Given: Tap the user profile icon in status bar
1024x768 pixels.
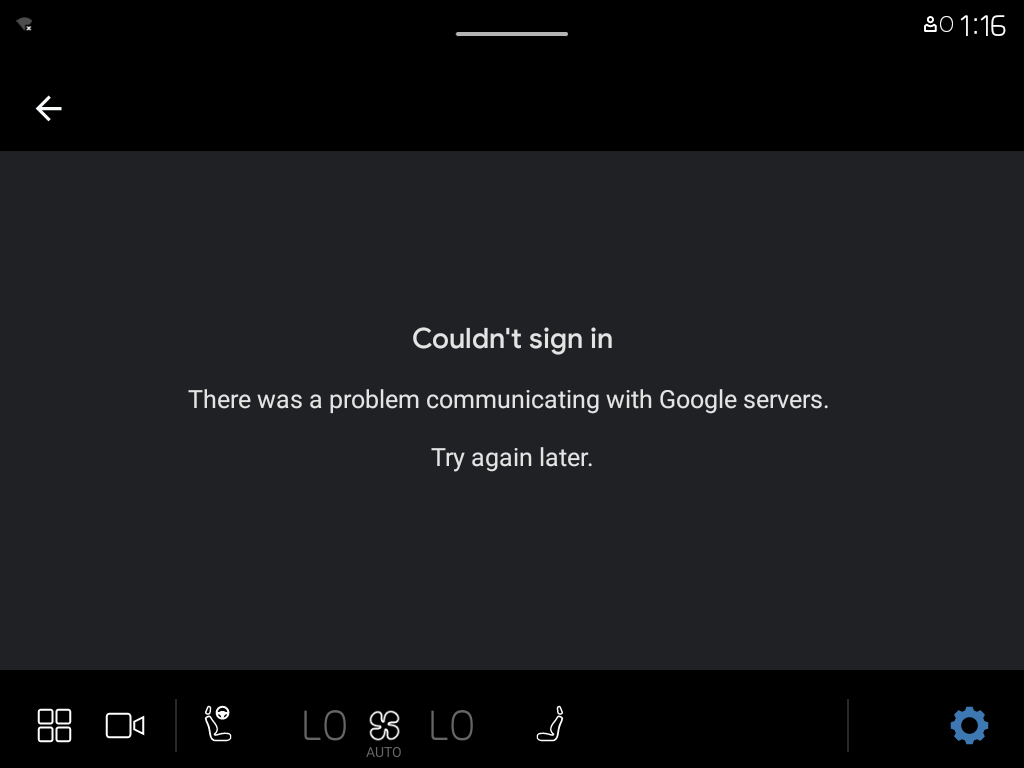Looking at the screenshot, I should coord(930,25).
